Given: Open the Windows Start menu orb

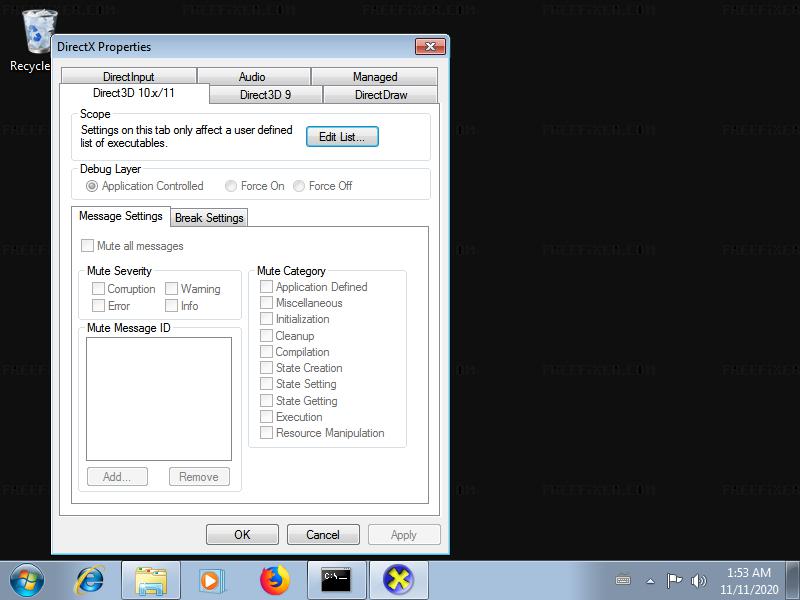Looking at the screenshot, I should (27, 580).
